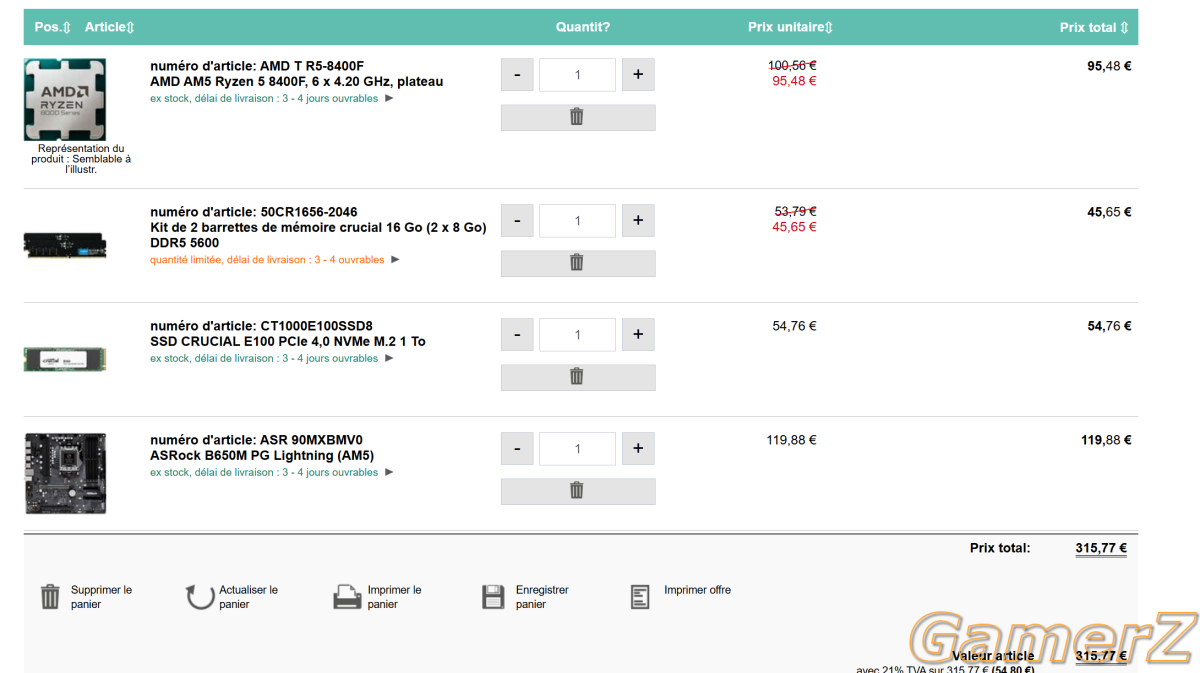
Task: Increase quantity of Crucial DDR5 memory kit
Action: (x=638, y=221)
